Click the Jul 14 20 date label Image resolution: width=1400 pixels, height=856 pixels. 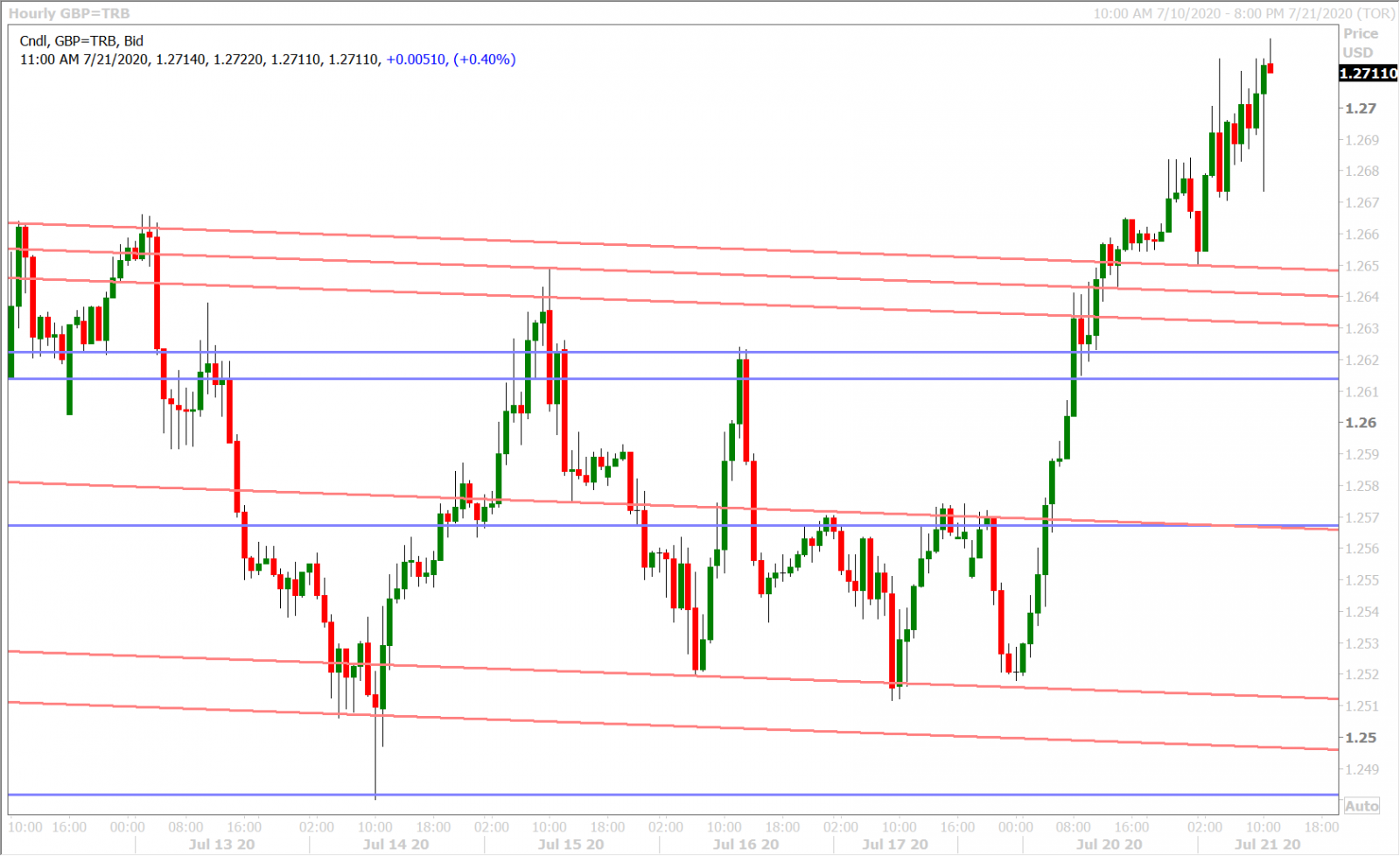click(x=395, y=845)
